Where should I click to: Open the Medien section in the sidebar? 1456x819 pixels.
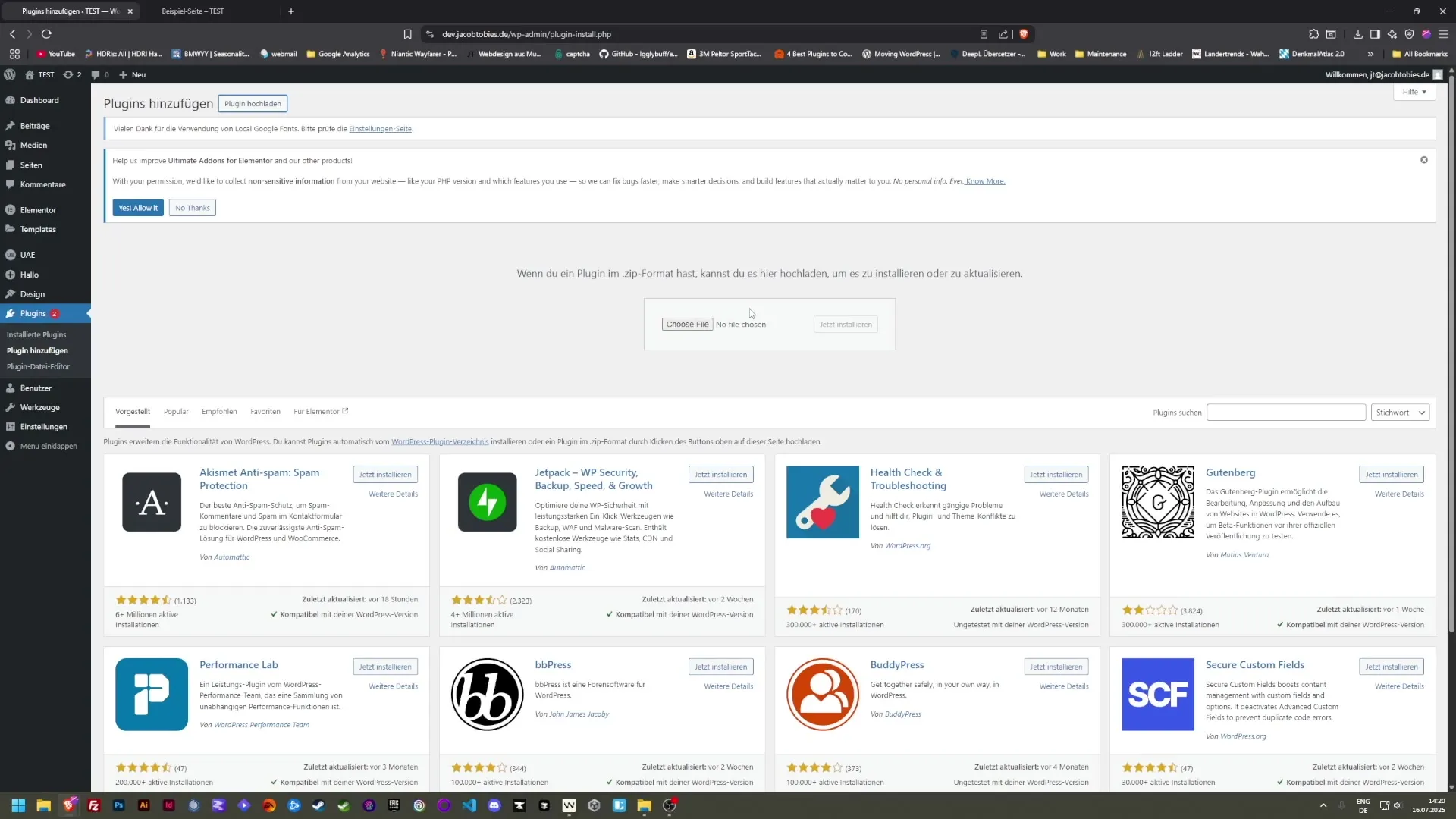33,145
